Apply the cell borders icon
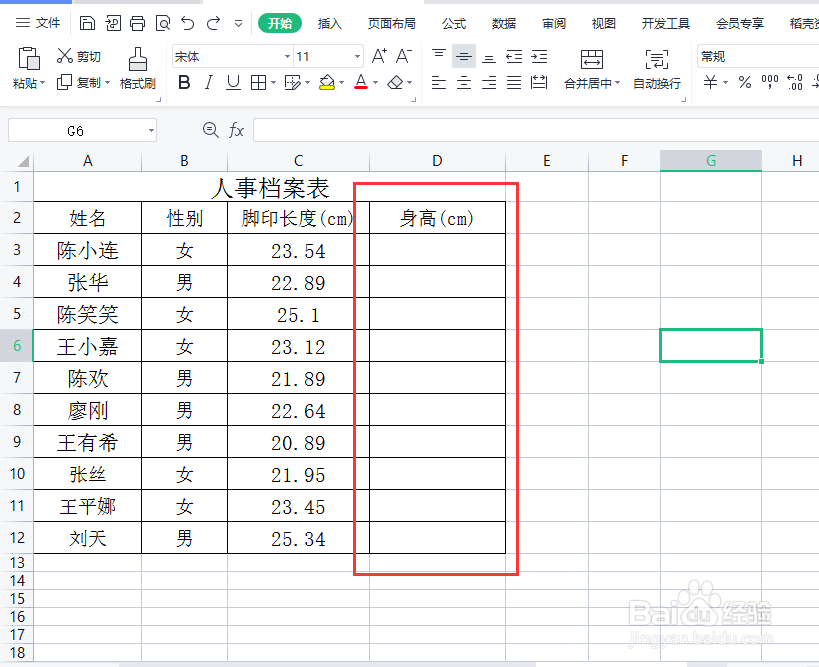Viewport: 819px width, 667px height. 259,82
